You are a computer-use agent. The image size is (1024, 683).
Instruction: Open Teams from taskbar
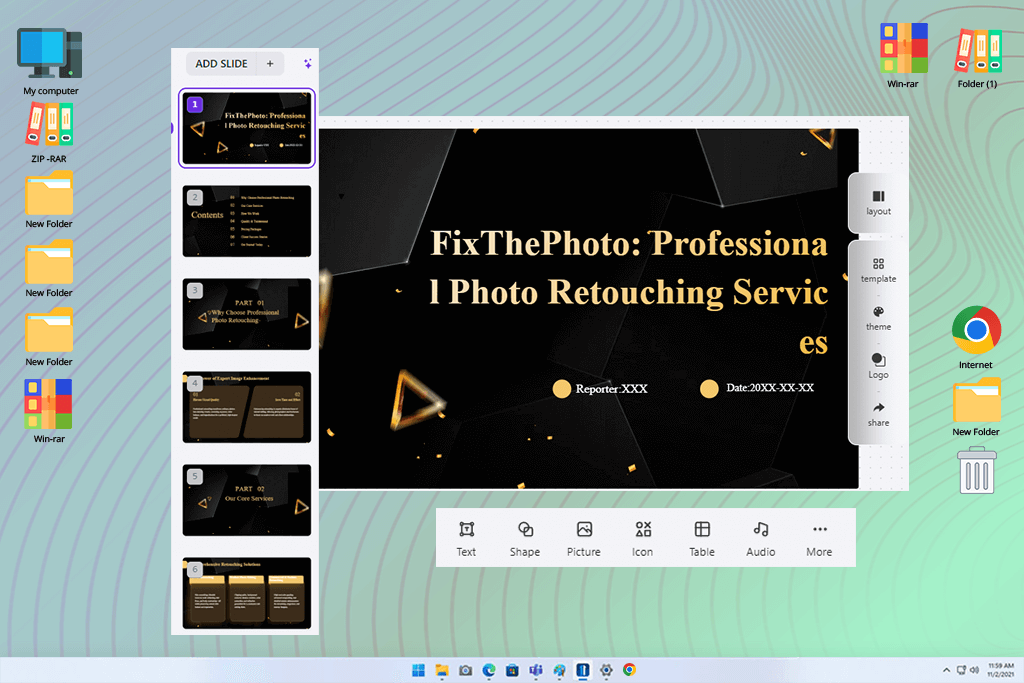point(536,670)
